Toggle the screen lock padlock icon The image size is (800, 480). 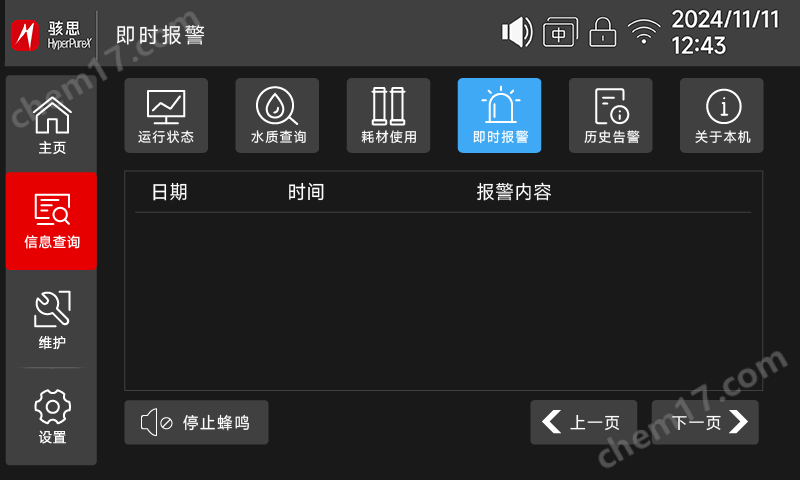pyautogui.click(x=603, y=32)
